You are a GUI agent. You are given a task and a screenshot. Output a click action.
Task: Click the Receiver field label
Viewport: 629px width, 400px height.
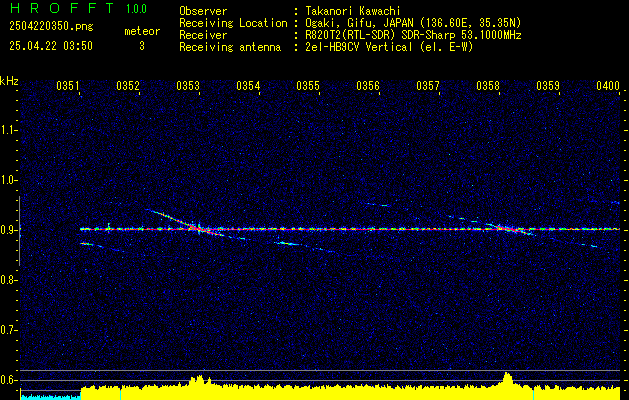pos(203,35)
